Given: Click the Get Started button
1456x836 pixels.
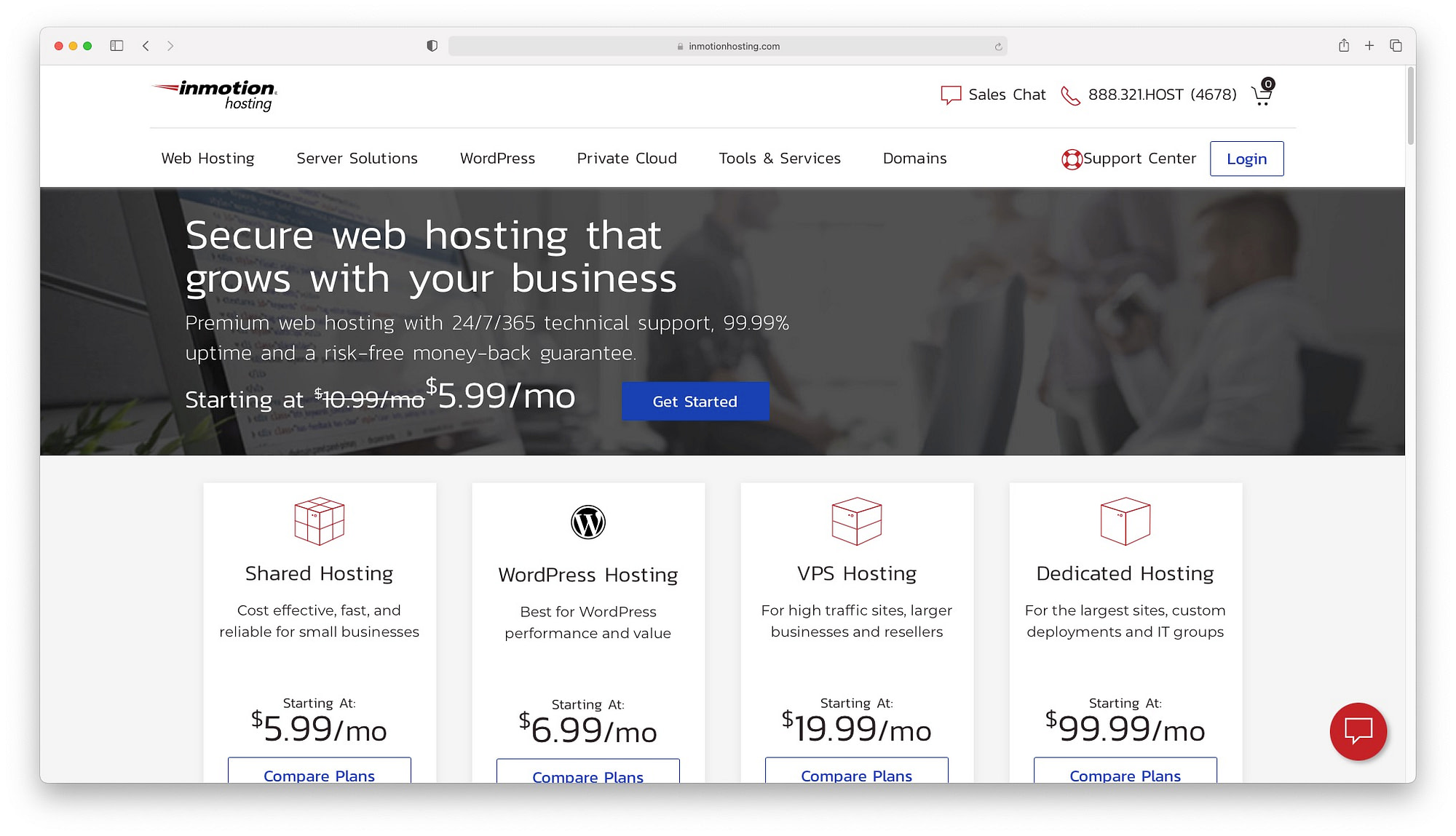Looking at the screenshot, I should (x=695, y=401).
